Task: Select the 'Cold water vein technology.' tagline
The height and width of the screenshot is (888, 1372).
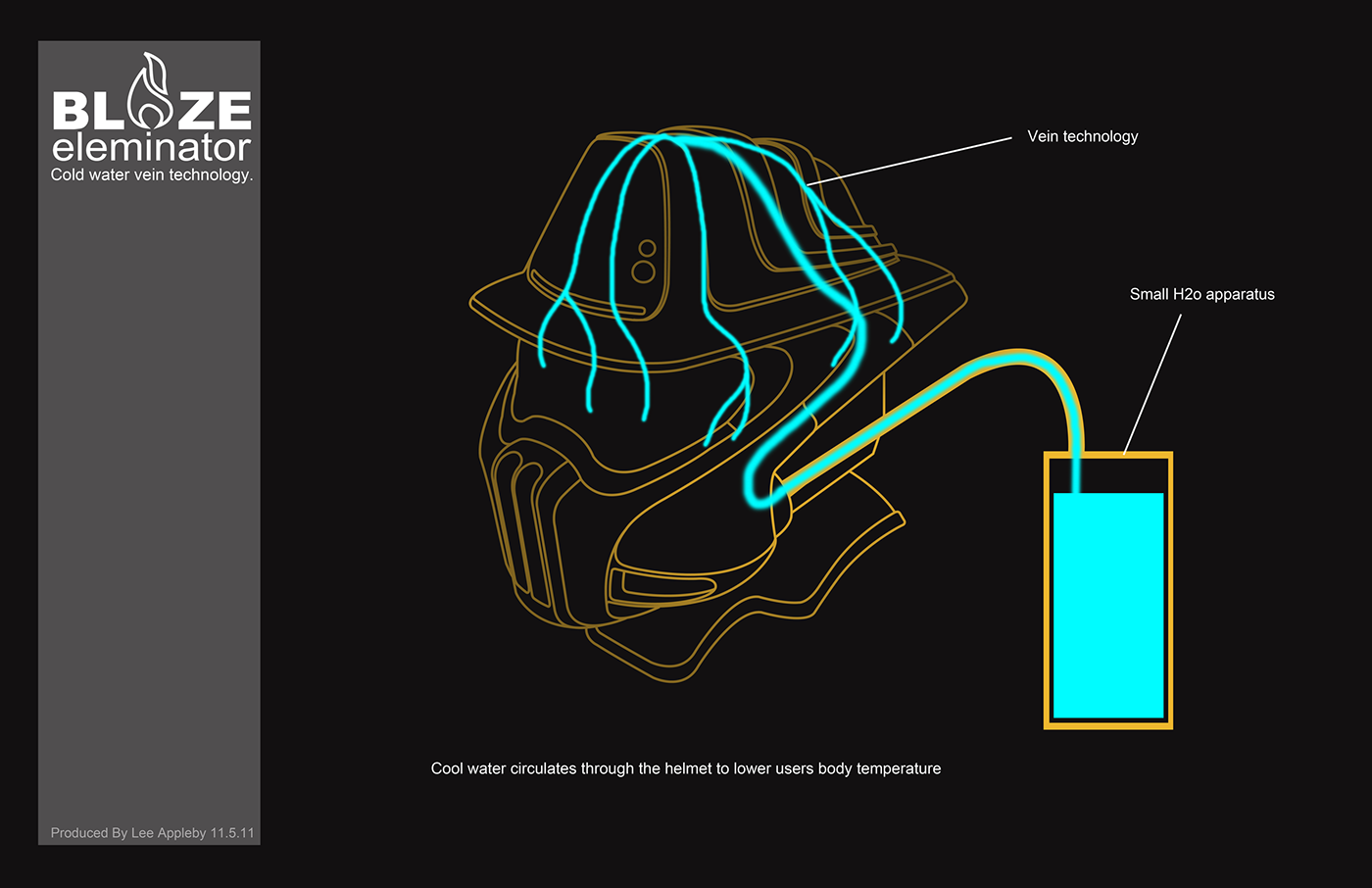Action: tap(152, 175)
